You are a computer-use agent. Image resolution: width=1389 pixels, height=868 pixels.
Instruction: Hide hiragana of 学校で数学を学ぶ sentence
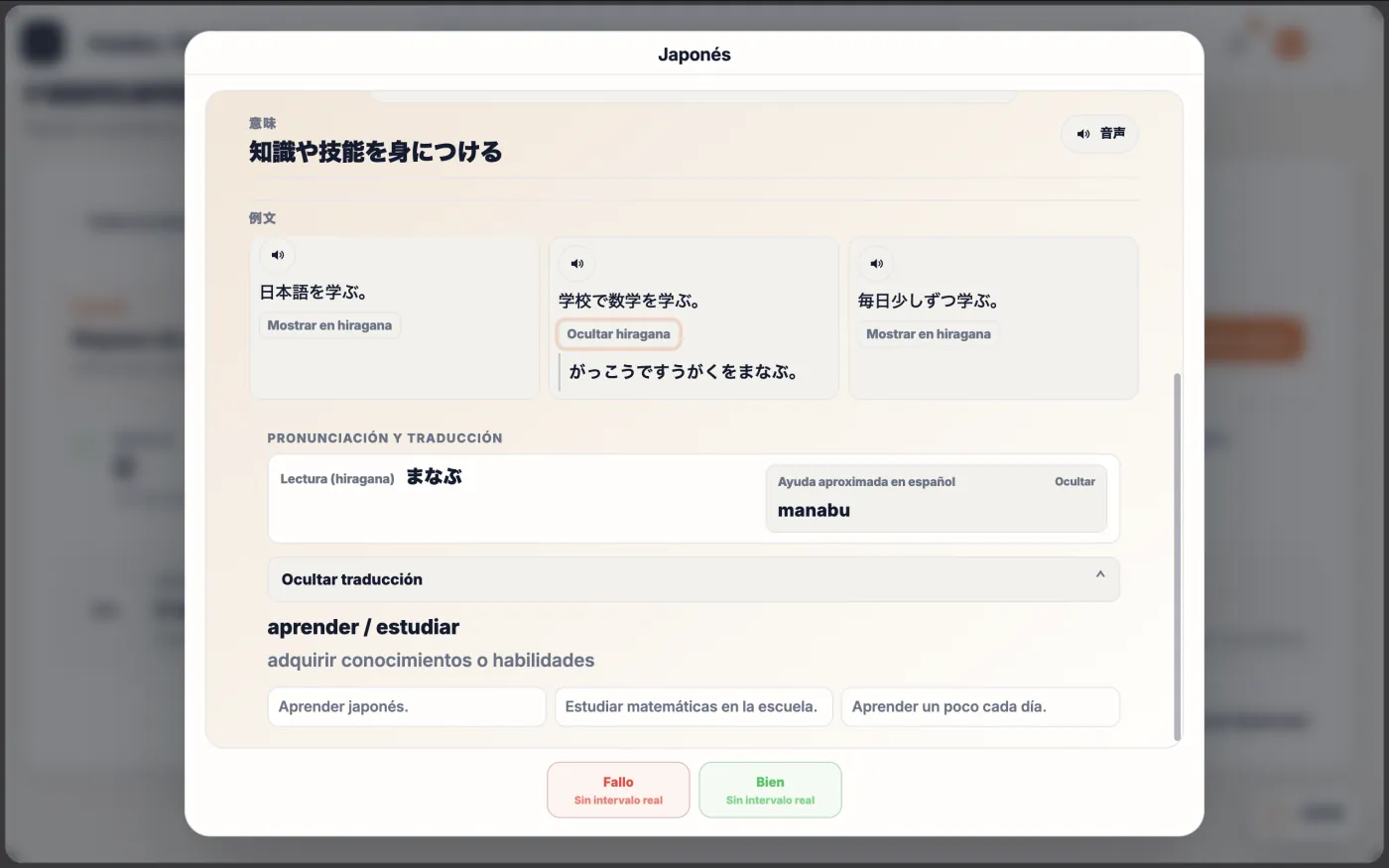pos(618,334)
